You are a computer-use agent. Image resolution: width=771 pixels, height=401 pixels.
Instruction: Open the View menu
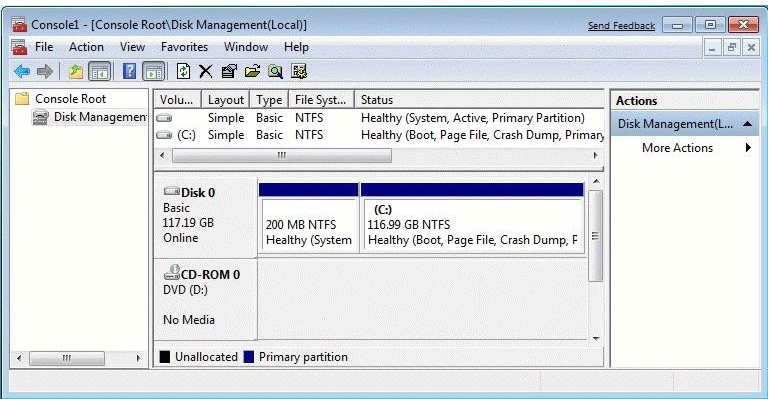click(x=132, y=47)
